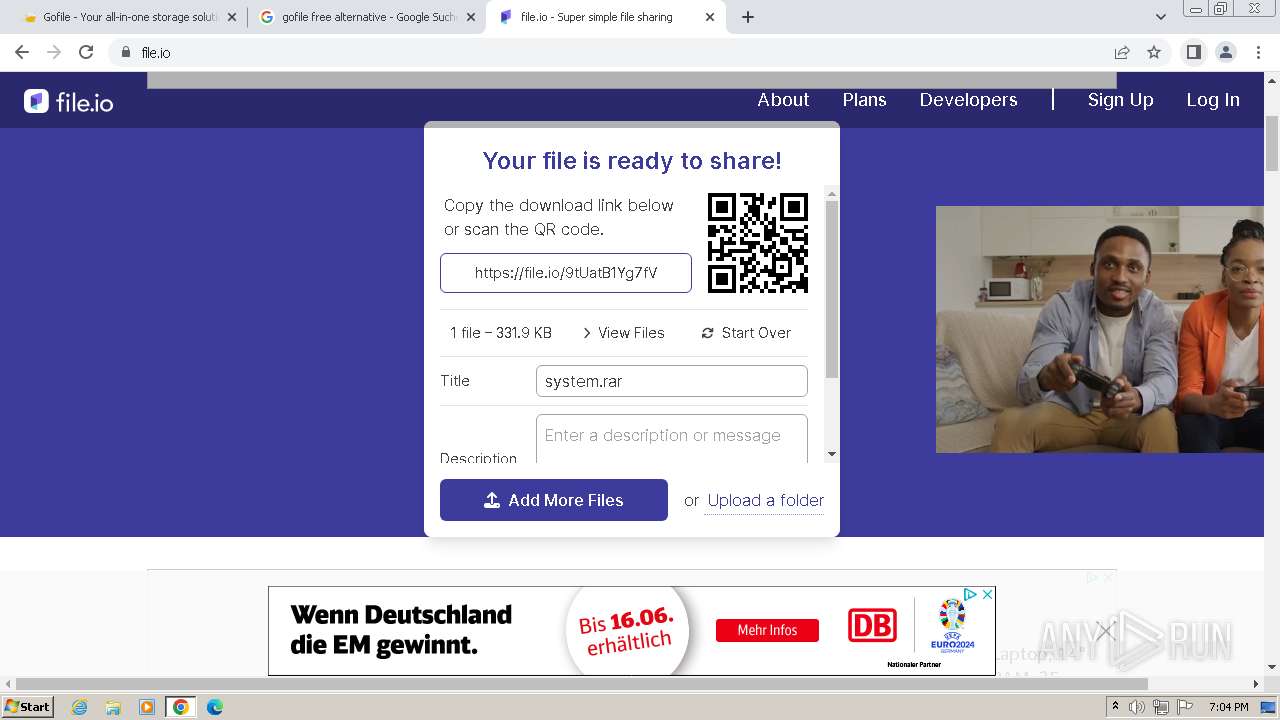Click the file.io logo icon
The width and height of the screenshot is (1280, 720).
(36, 101)
